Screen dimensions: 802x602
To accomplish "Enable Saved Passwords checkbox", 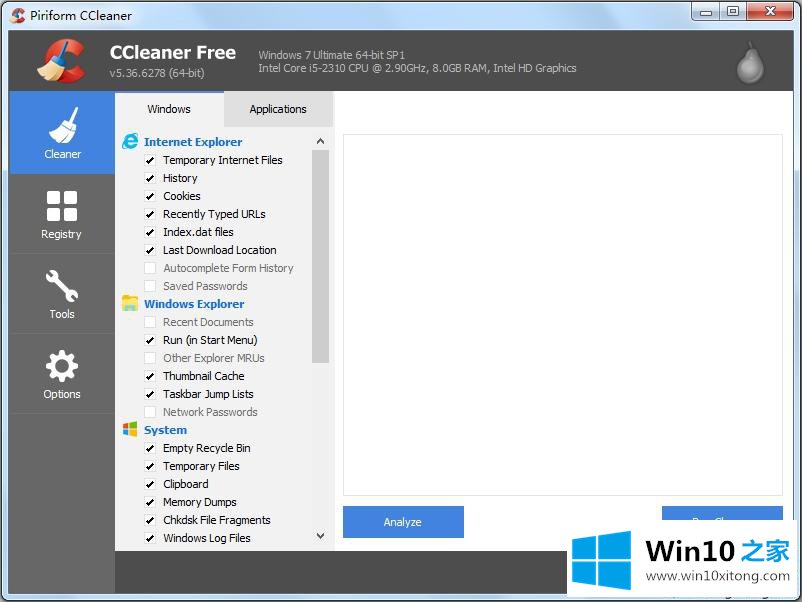I will [150, 286].
